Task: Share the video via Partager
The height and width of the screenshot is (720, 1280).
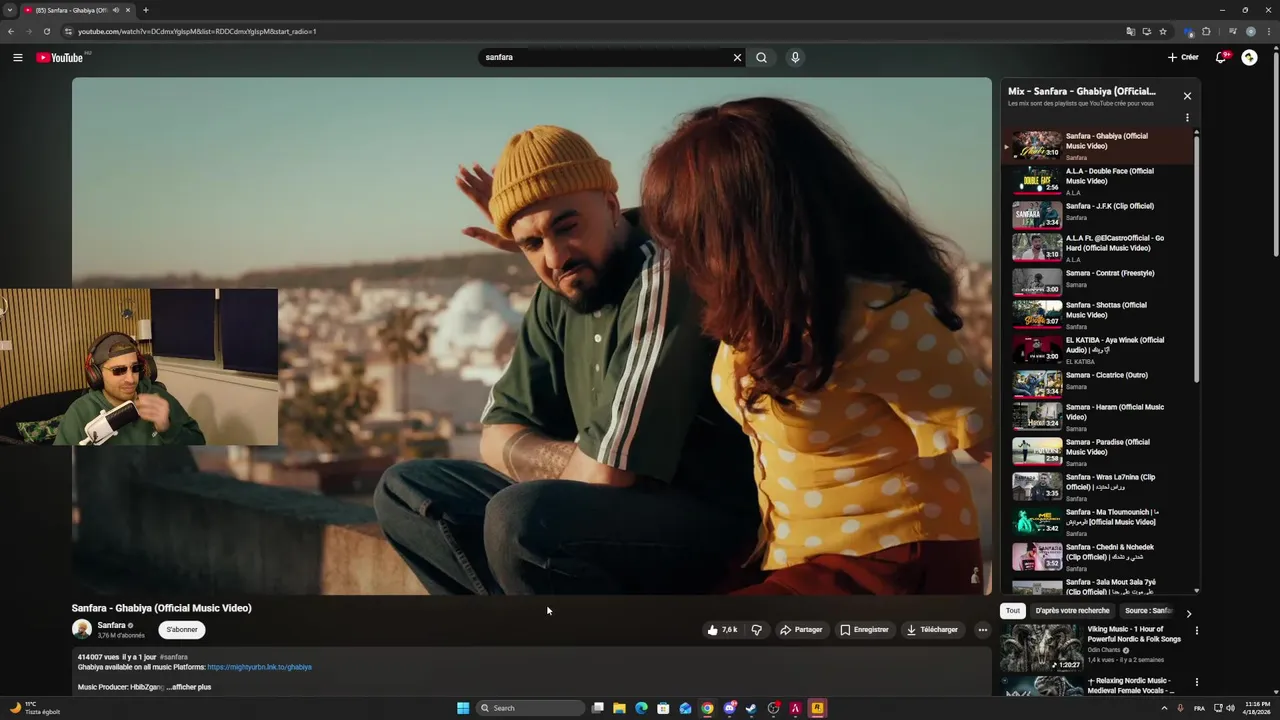Action: 801,630
